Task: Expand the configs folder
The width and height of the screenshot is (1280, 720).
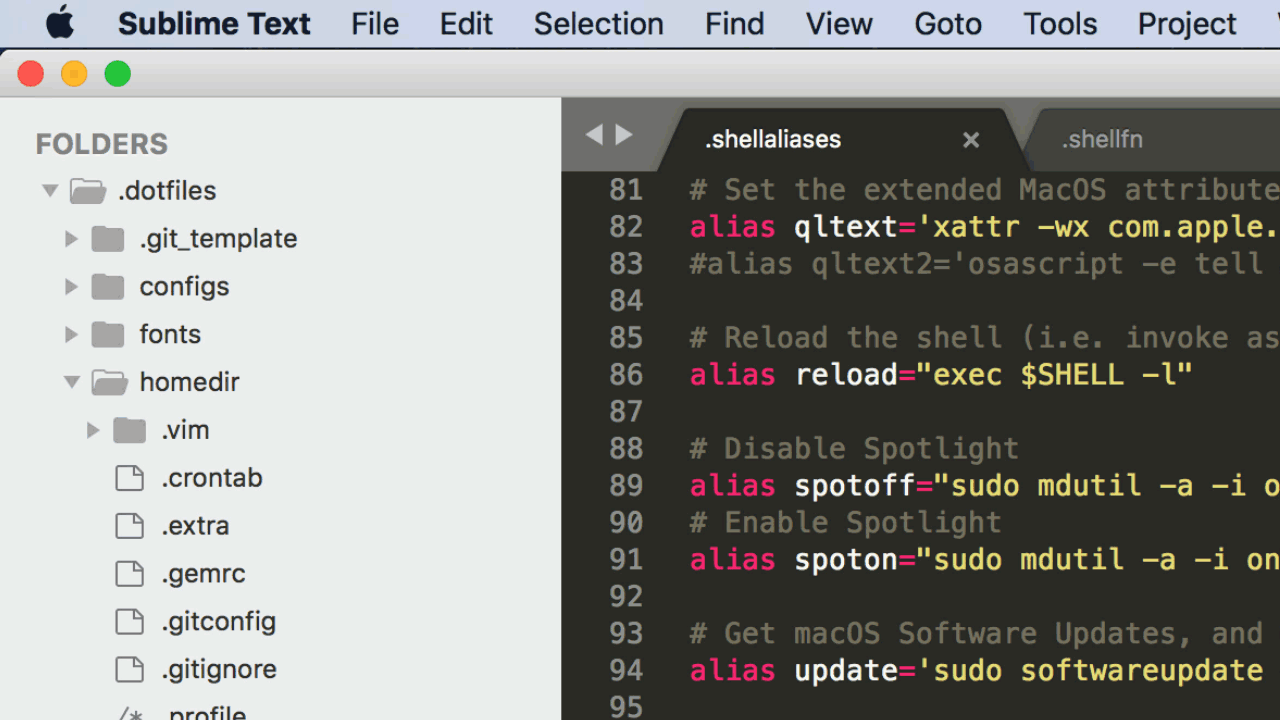Action: tap(71, 286)
